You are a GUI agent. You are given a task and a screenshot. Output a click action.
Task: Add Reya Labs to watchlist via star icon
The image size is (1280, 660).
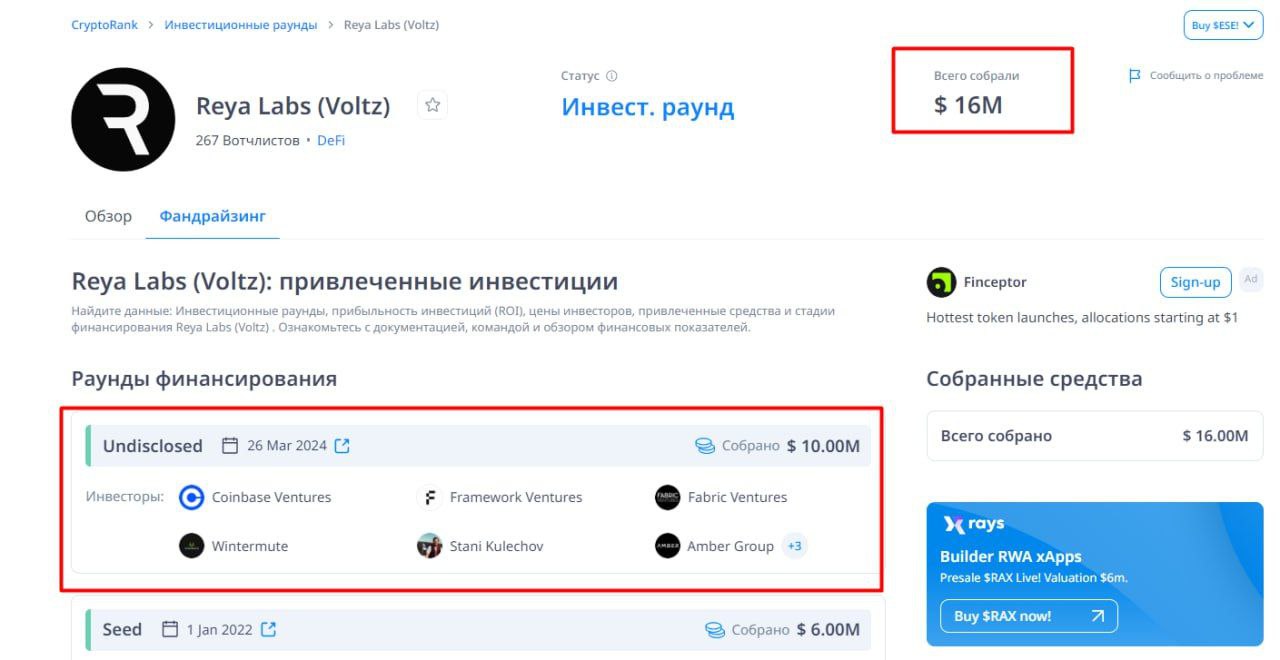(x=432, y=105)
